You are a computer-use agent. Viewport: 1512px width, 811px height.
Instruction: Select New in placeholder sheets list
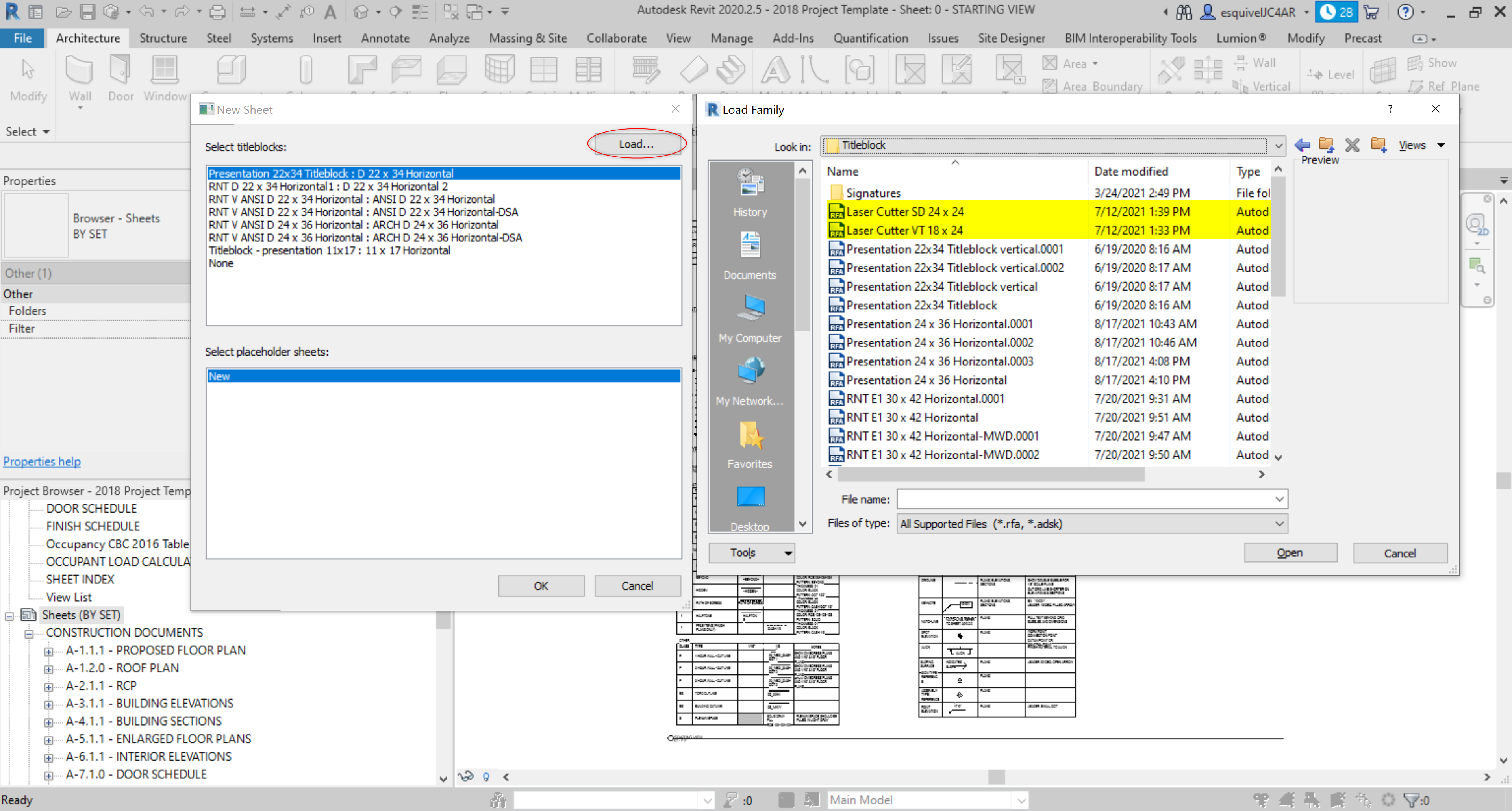coord(444,376)
